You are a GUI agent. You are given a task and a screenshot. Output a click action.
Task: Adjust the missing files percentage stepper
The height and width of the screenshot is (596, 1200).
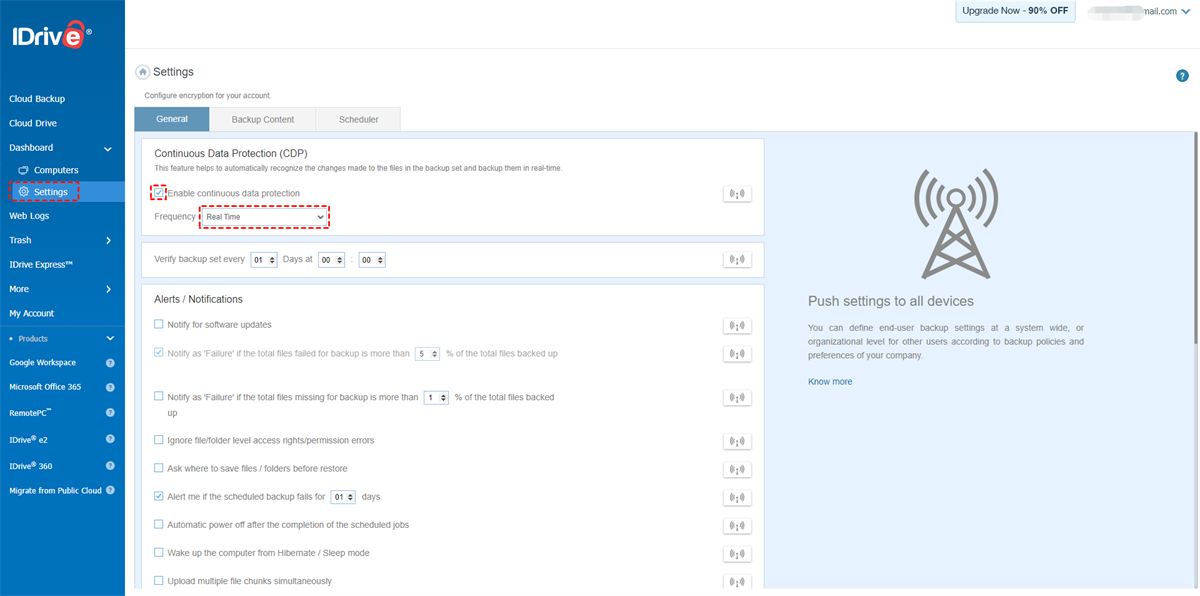436,397
